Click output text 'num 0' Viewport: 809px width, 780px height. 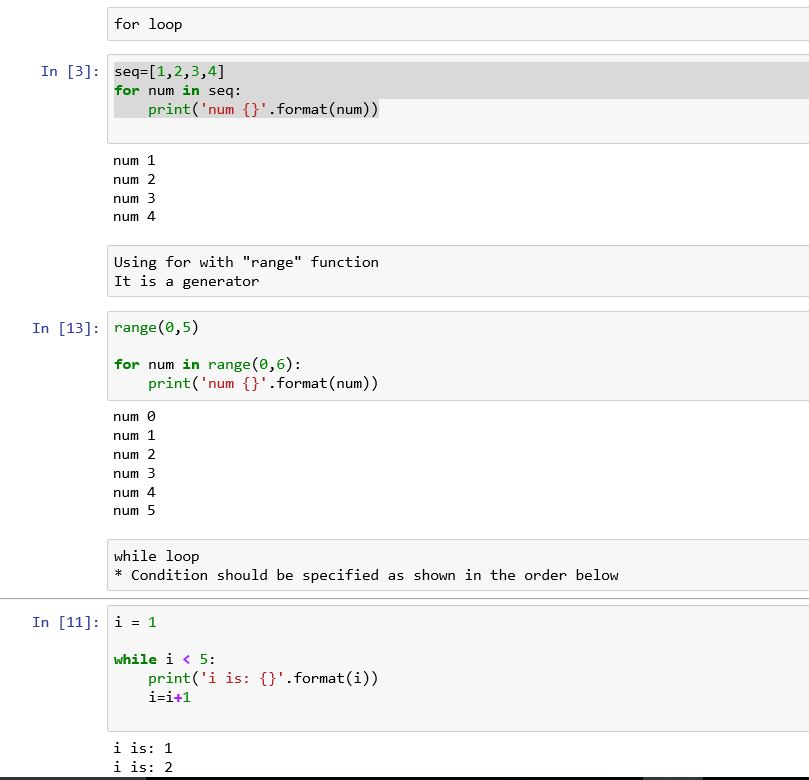[x=134, y=416]
